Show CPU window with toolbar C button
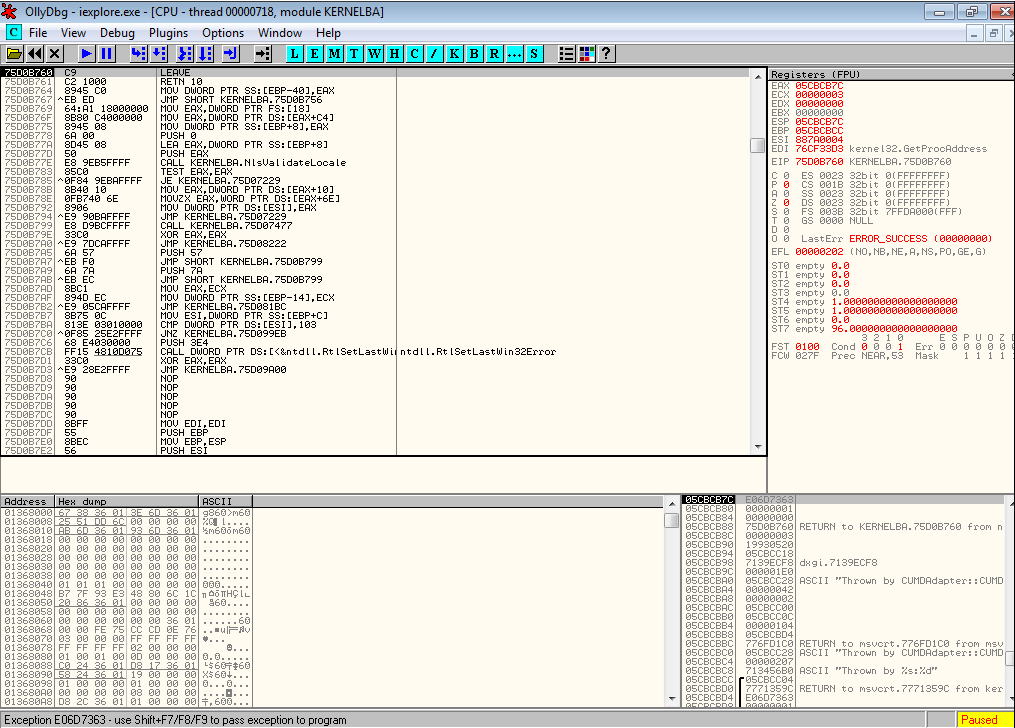 click(x=414, y=54)
